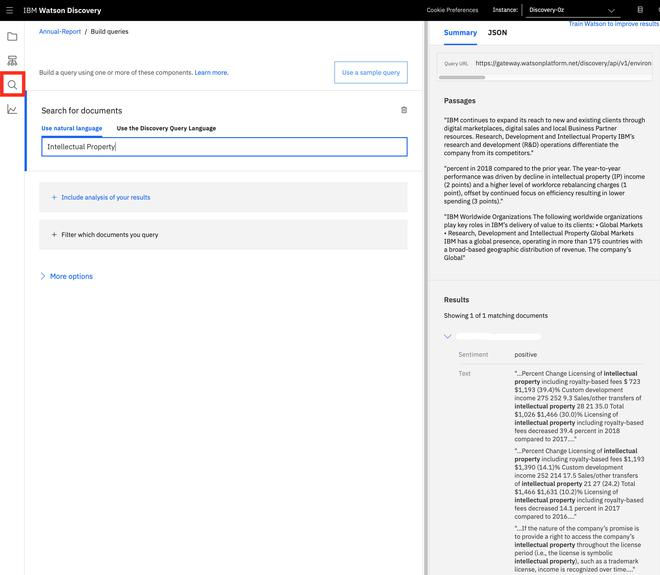Image resolution: width=660 pixels, height=575 pixels.
Task: Expand Include analysis of your results
Action: [223, 197]
